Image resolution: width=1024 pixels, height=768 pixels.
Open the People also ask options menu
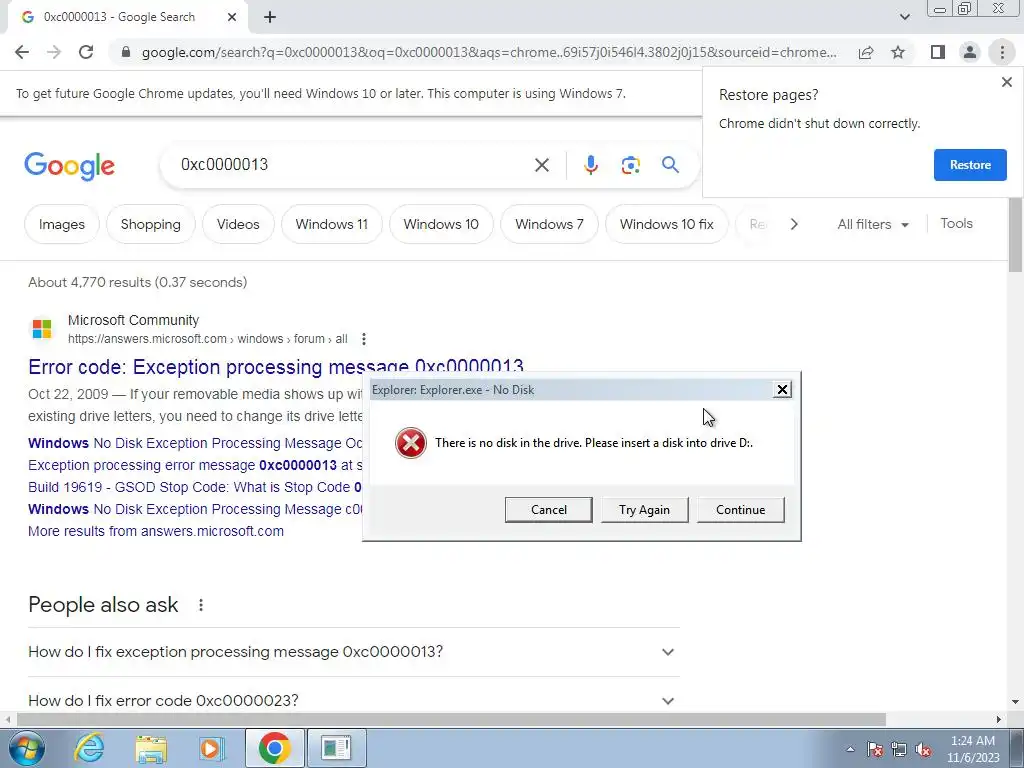tap(201, 605)
